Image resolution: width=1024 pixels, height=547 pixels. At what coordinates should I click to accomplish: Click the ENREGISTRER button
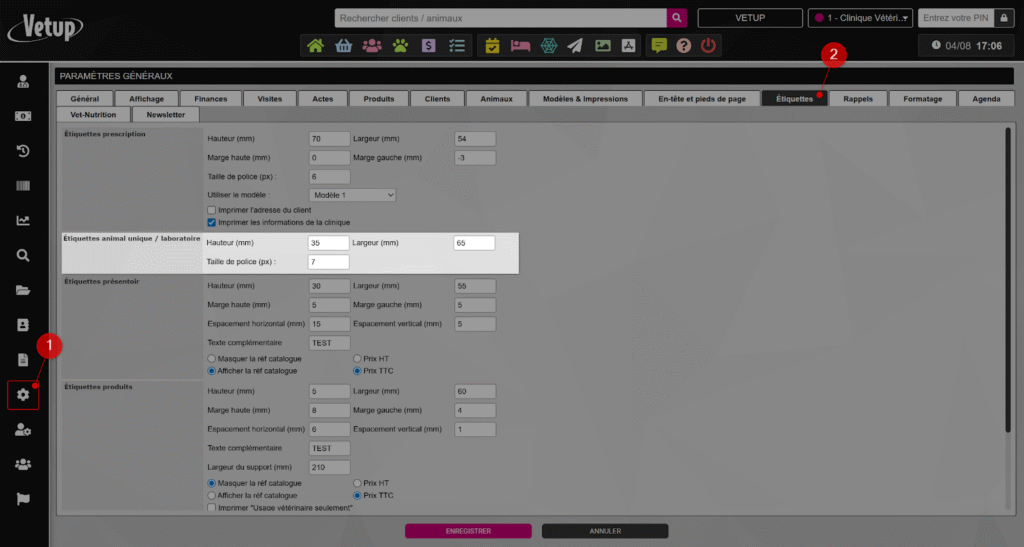(468, 531)
